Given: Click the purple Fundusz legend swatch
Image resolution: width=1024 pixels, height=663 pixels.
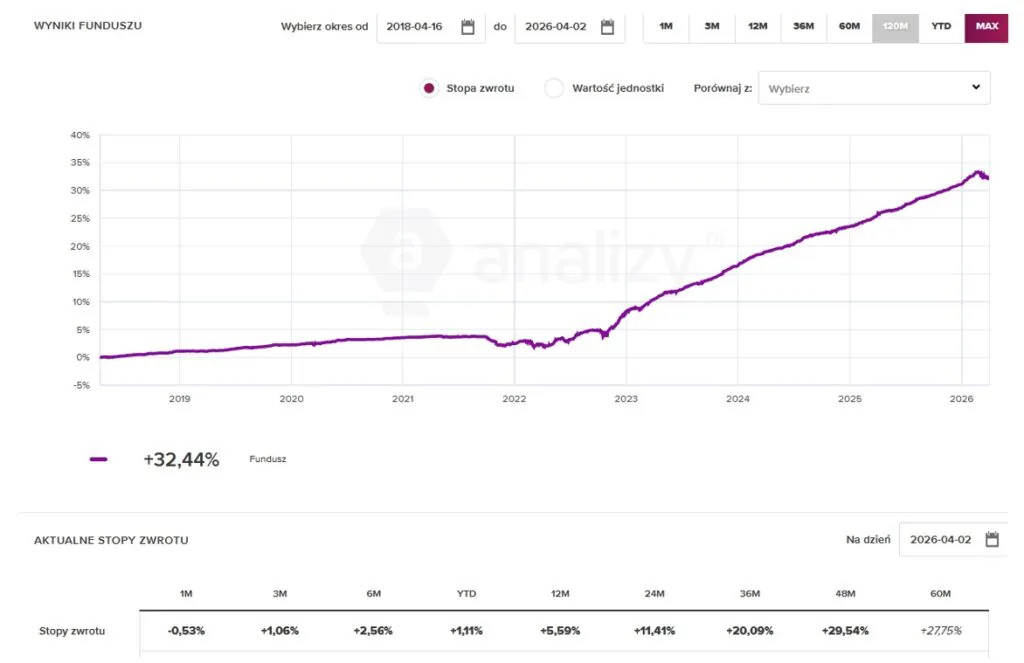Looking at the screenshot, I should pyautogui.click(x=98, y=460).
